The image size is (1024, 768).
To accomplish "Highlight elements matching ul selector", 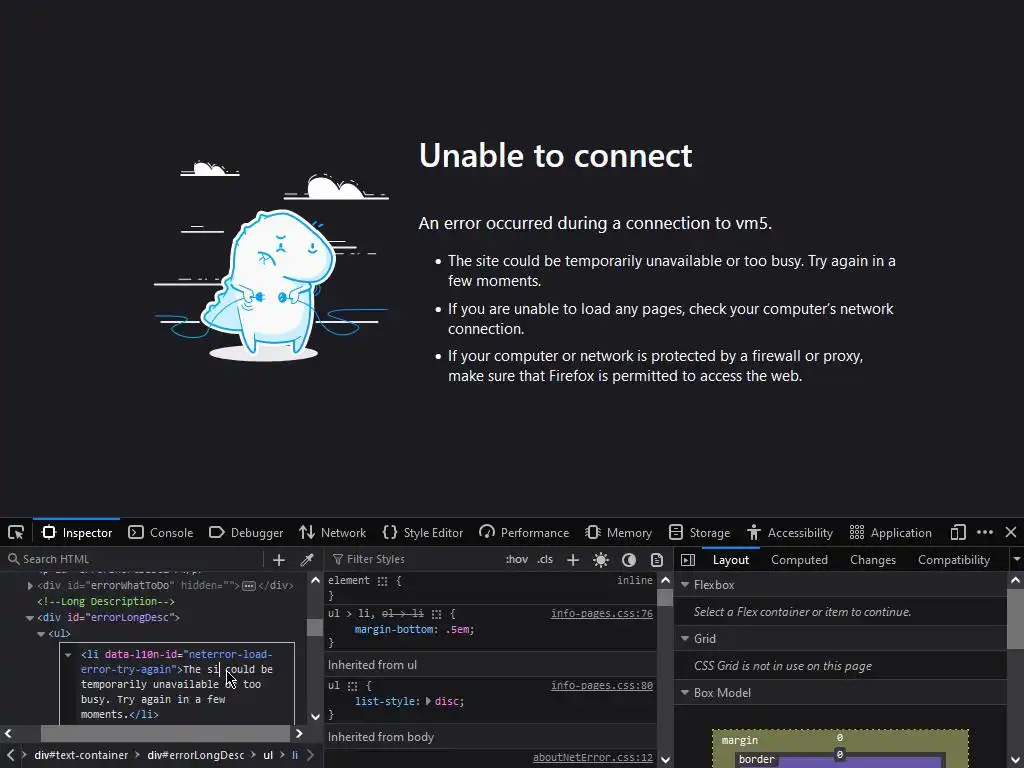I will [x=353, y=686].
